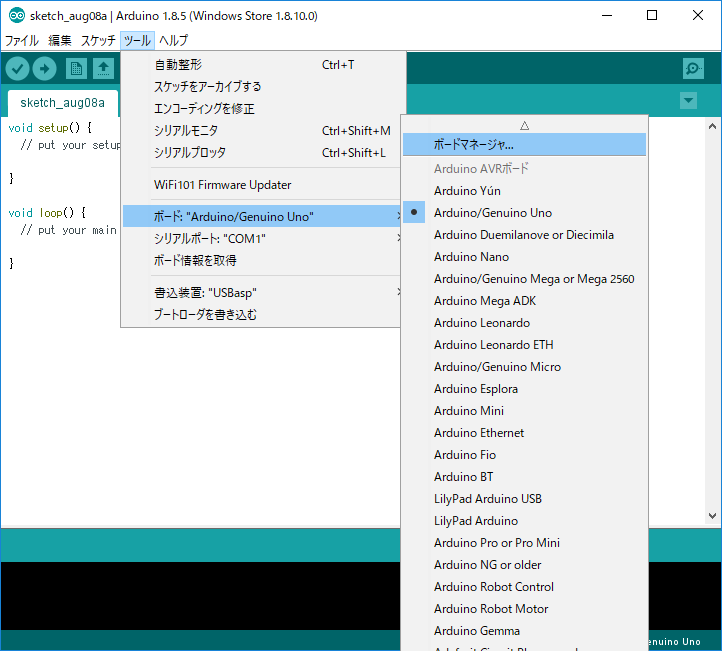
Task: Select エンコーディングを修正 menu entry
Action: (x=262, y=109)
